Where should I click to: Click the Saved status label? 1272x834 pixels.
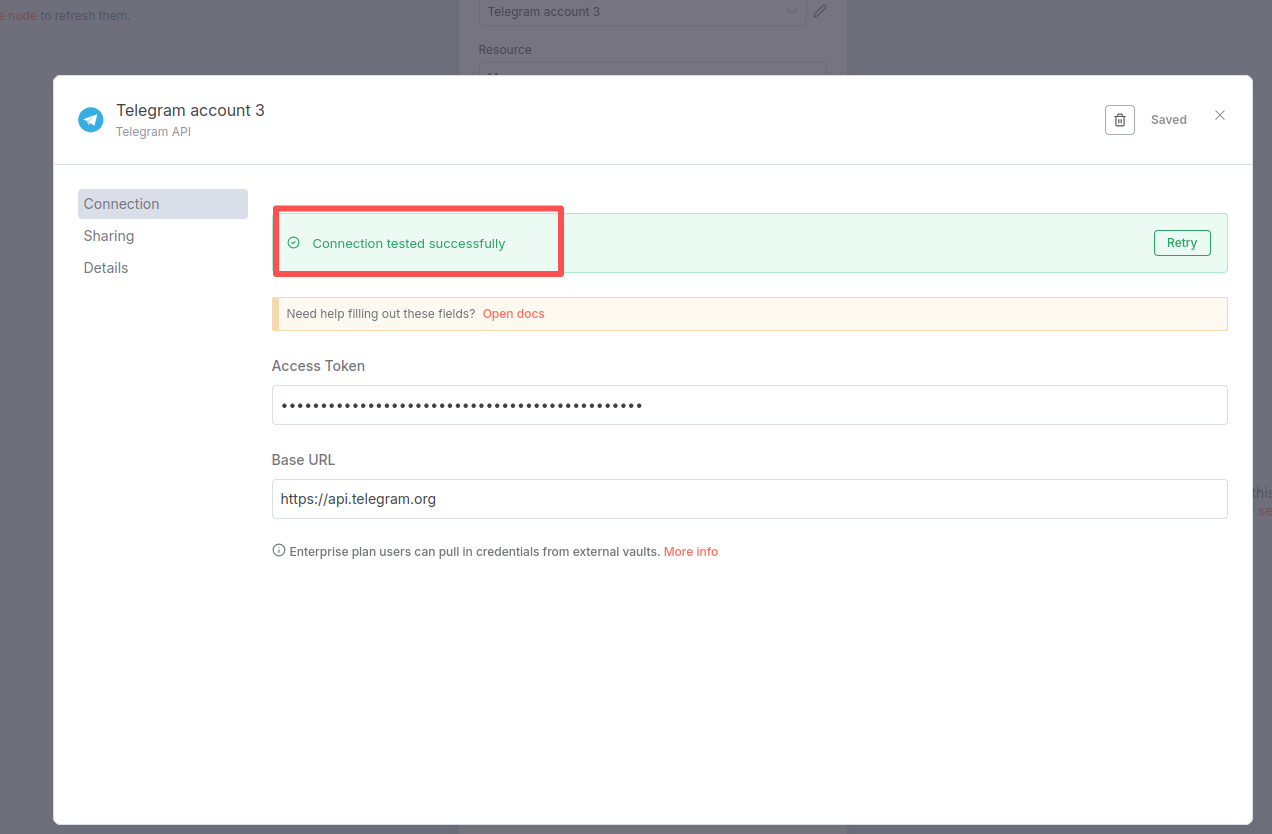pos(1168,120)
